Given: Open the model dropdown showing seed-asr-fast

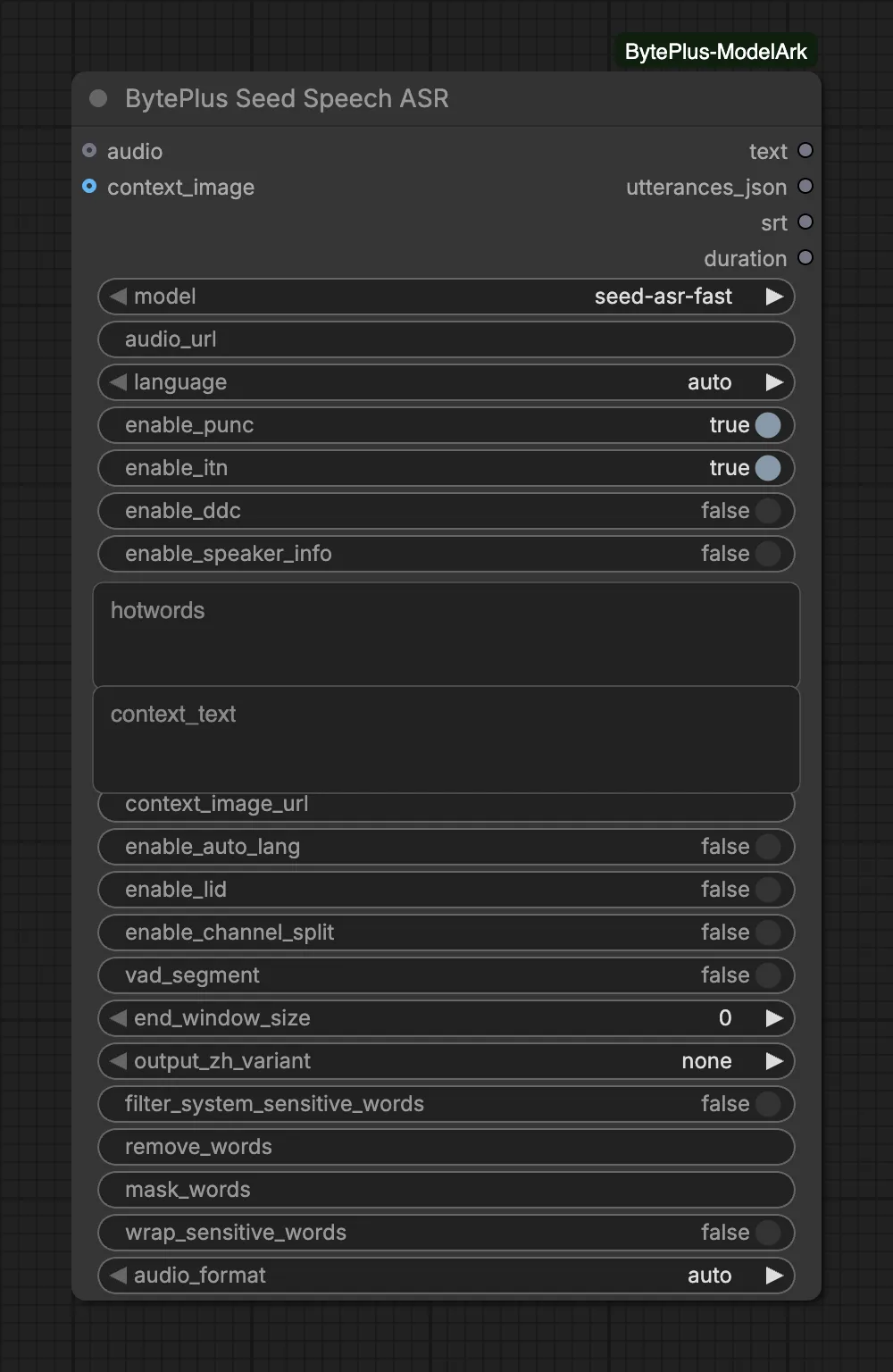Looking at the screenshot, I should point(446,297).
